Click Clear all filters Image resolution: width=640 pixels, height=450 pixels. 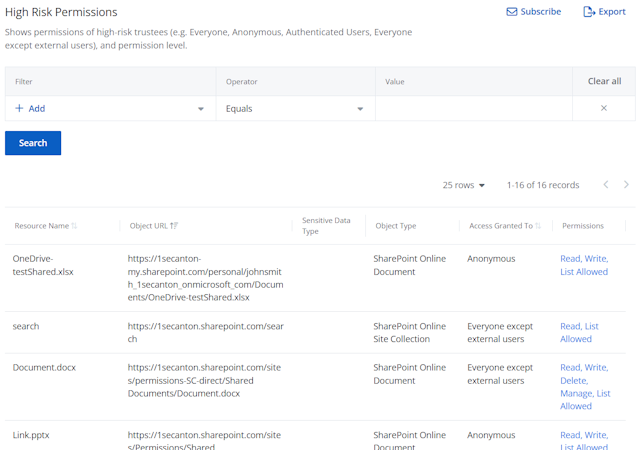coord(604,81)
